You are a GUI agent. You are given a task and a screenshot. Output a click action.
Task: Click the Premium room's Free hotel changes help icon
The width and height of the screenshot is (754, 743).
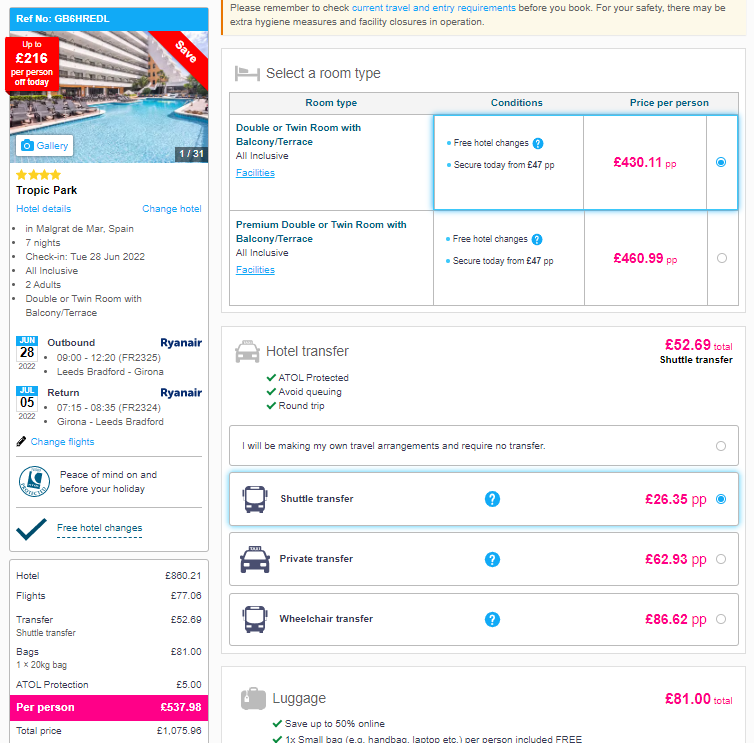538,240
